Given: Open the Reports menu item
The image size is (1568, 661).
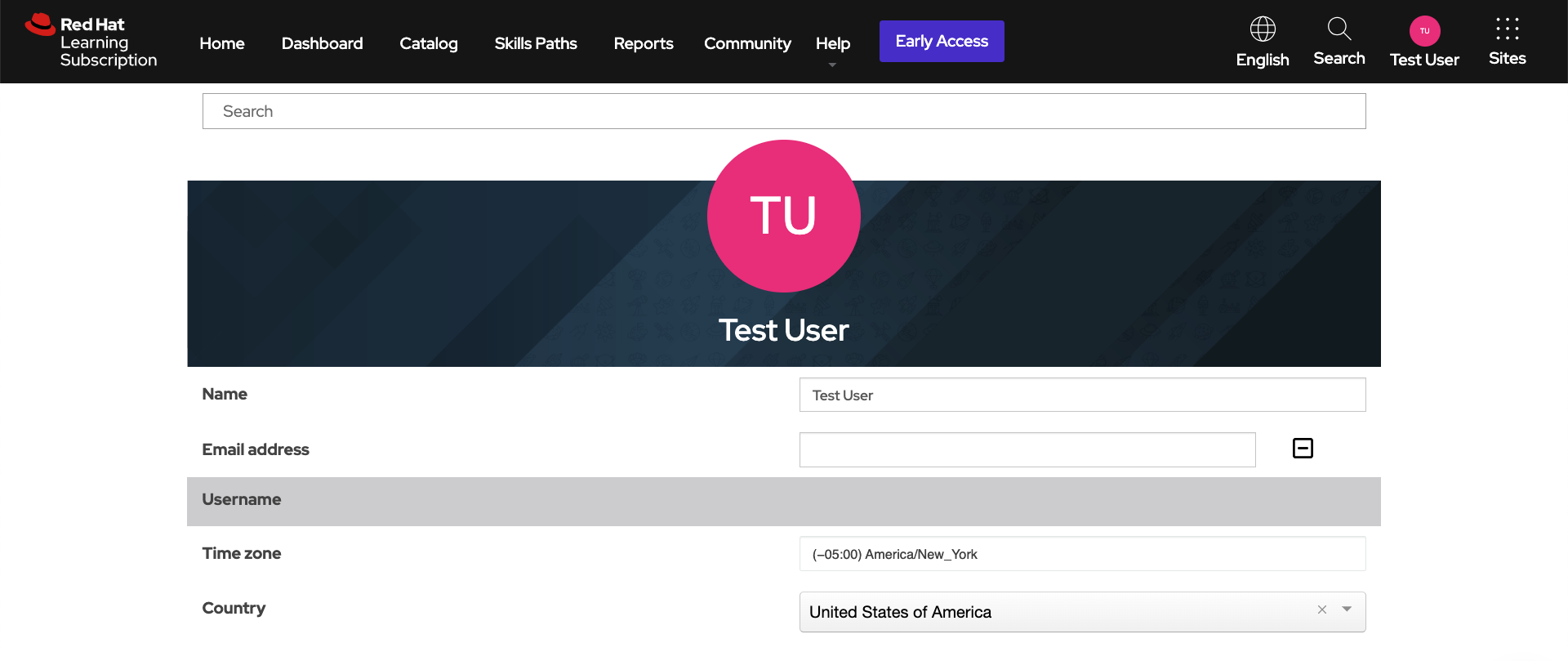Looking at the screenshot, I should pyautogui.click(x=644, y=43).
